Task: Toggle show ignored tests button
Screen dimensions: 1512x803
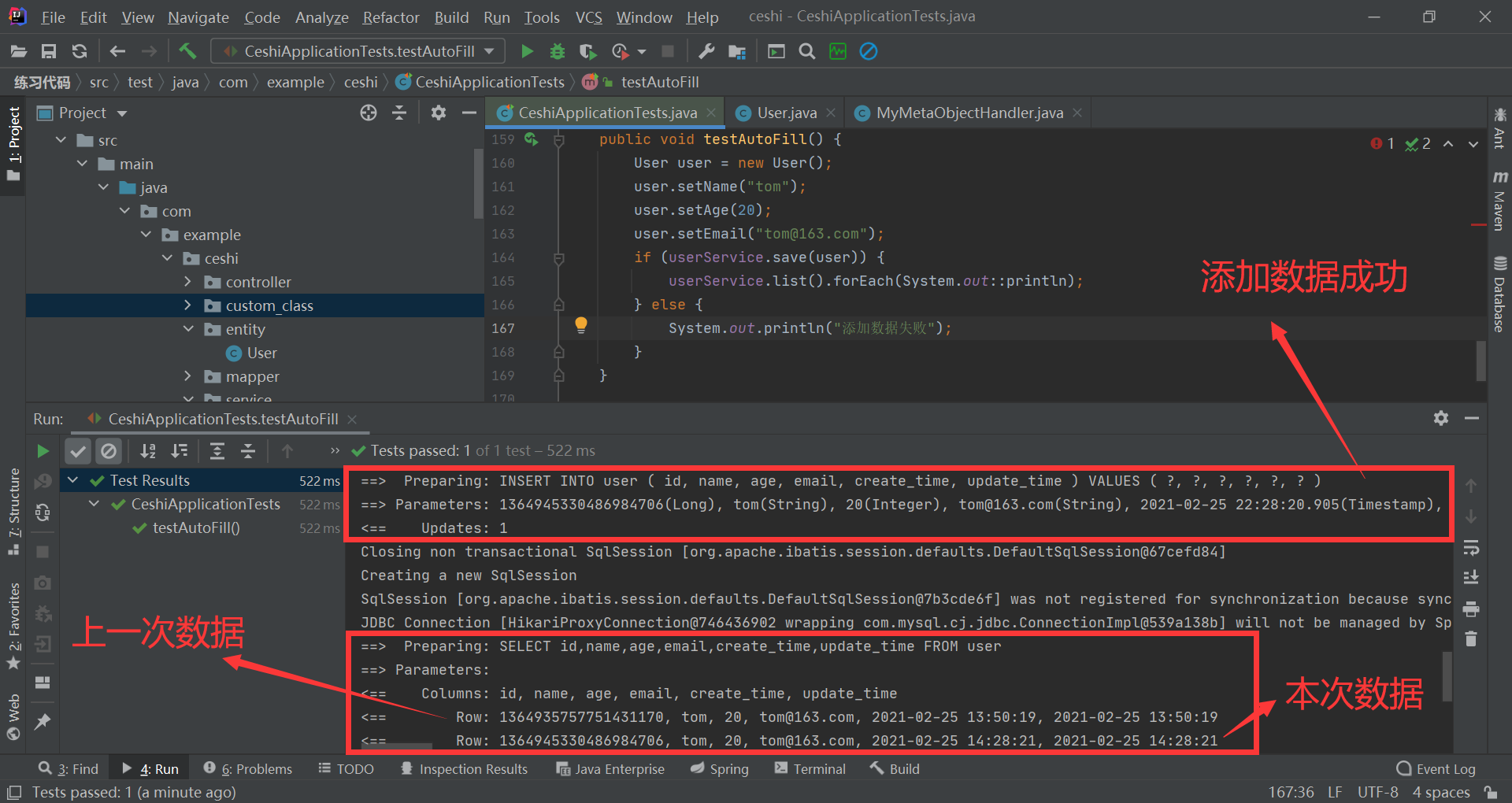Action: click(x=109, y=450)
